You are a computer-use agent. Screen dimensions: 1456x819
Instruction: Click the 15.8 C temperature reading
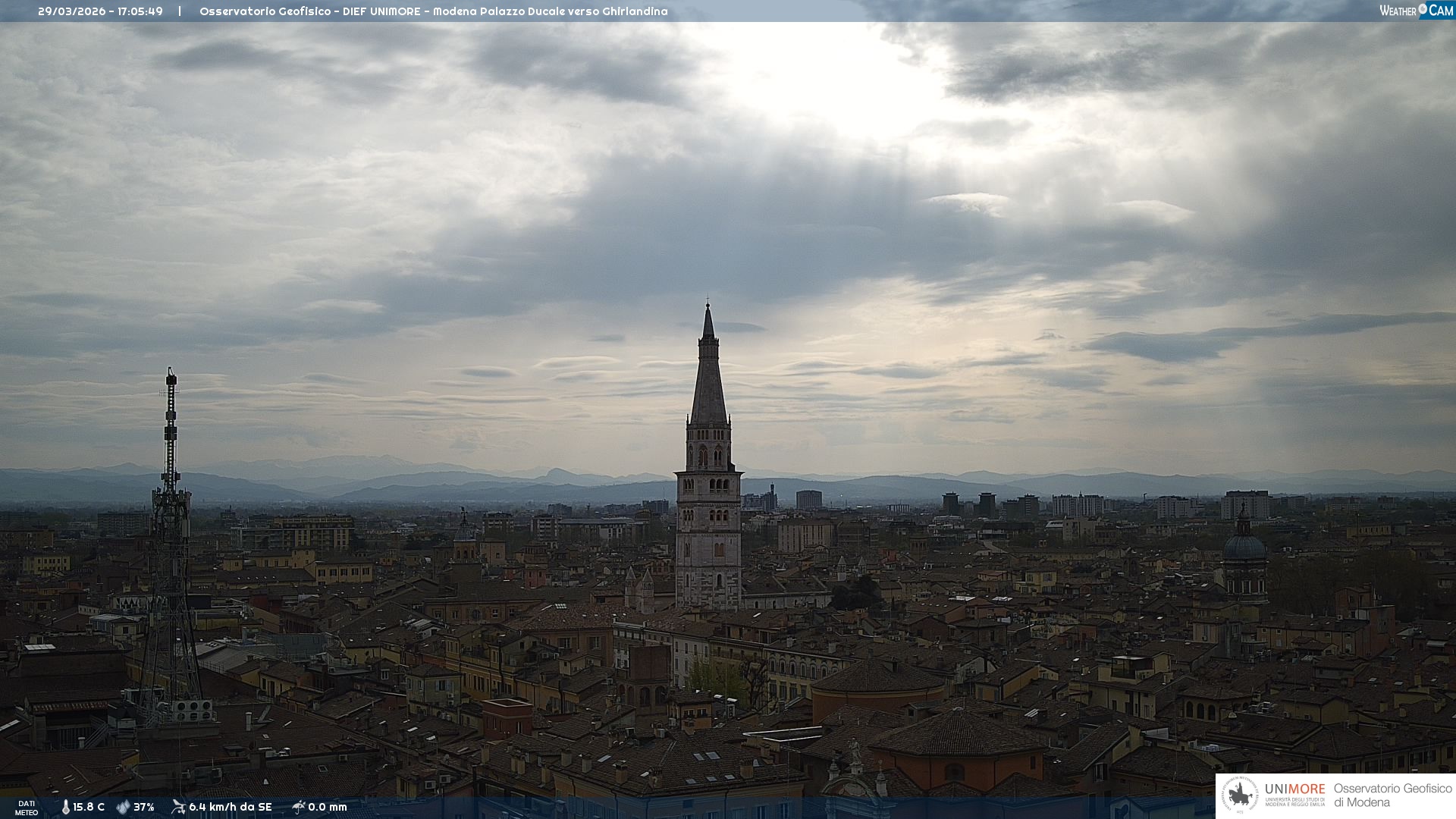pos(89,807)
